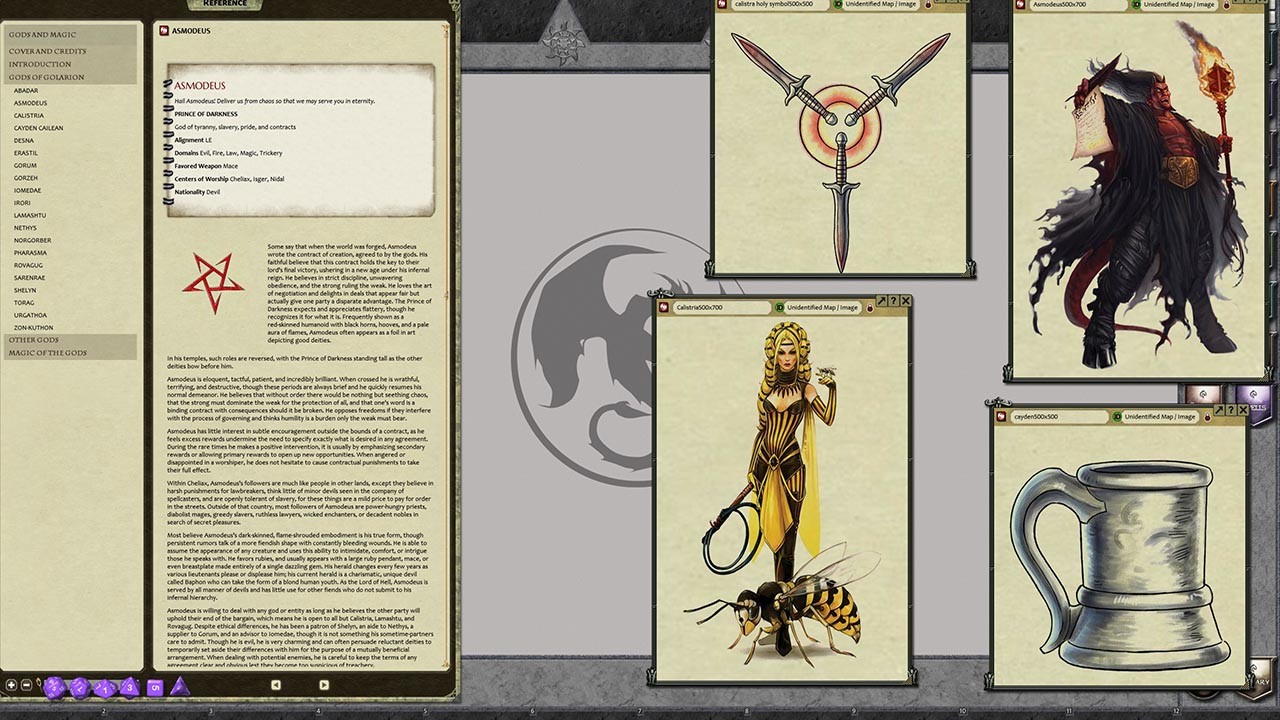Roll the purple d4 die
1280x720 pixels.
pos(180,687)
